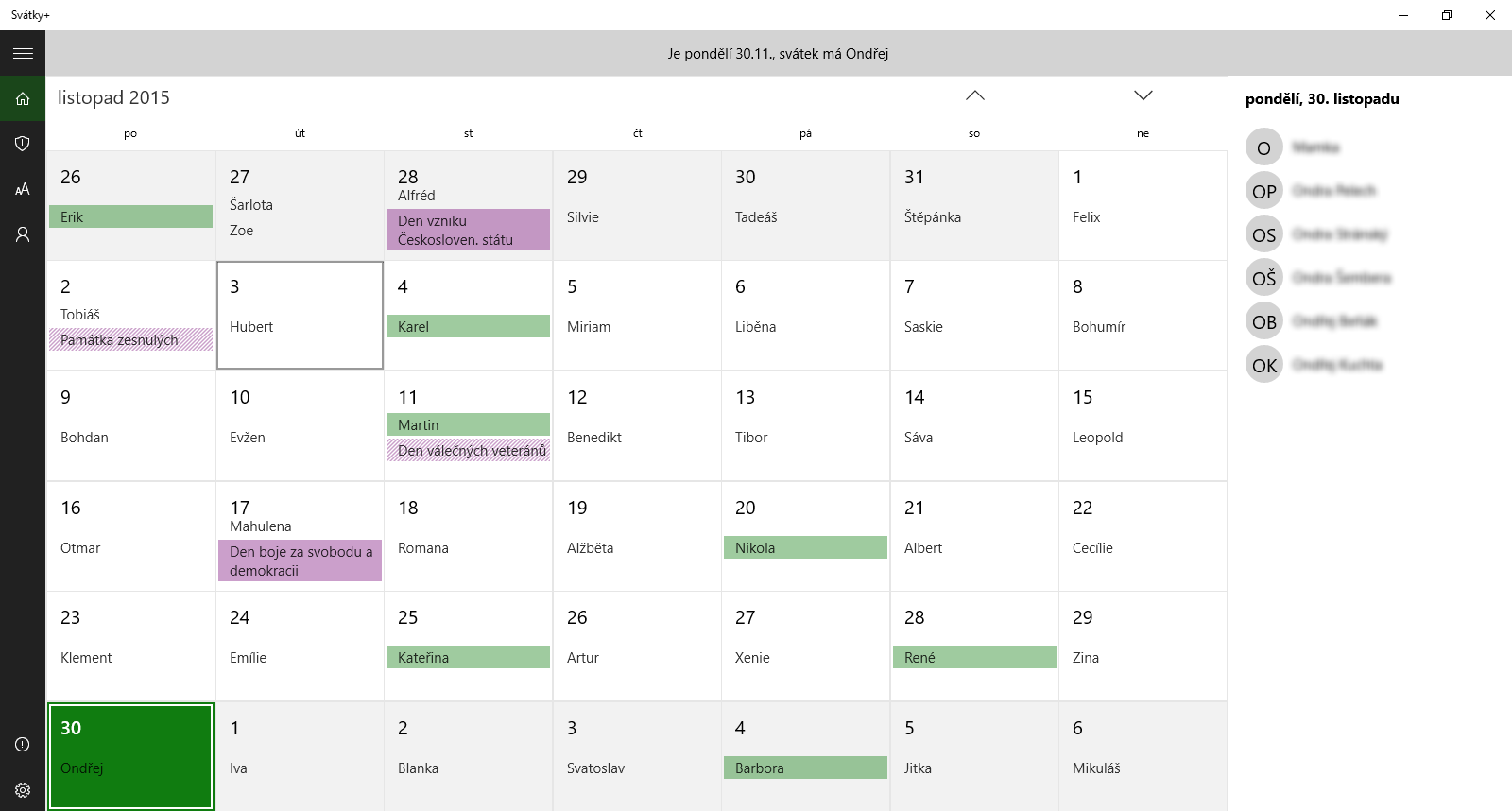Click the OK contact in the list
1512x811 pixels.
(1314, 365)
